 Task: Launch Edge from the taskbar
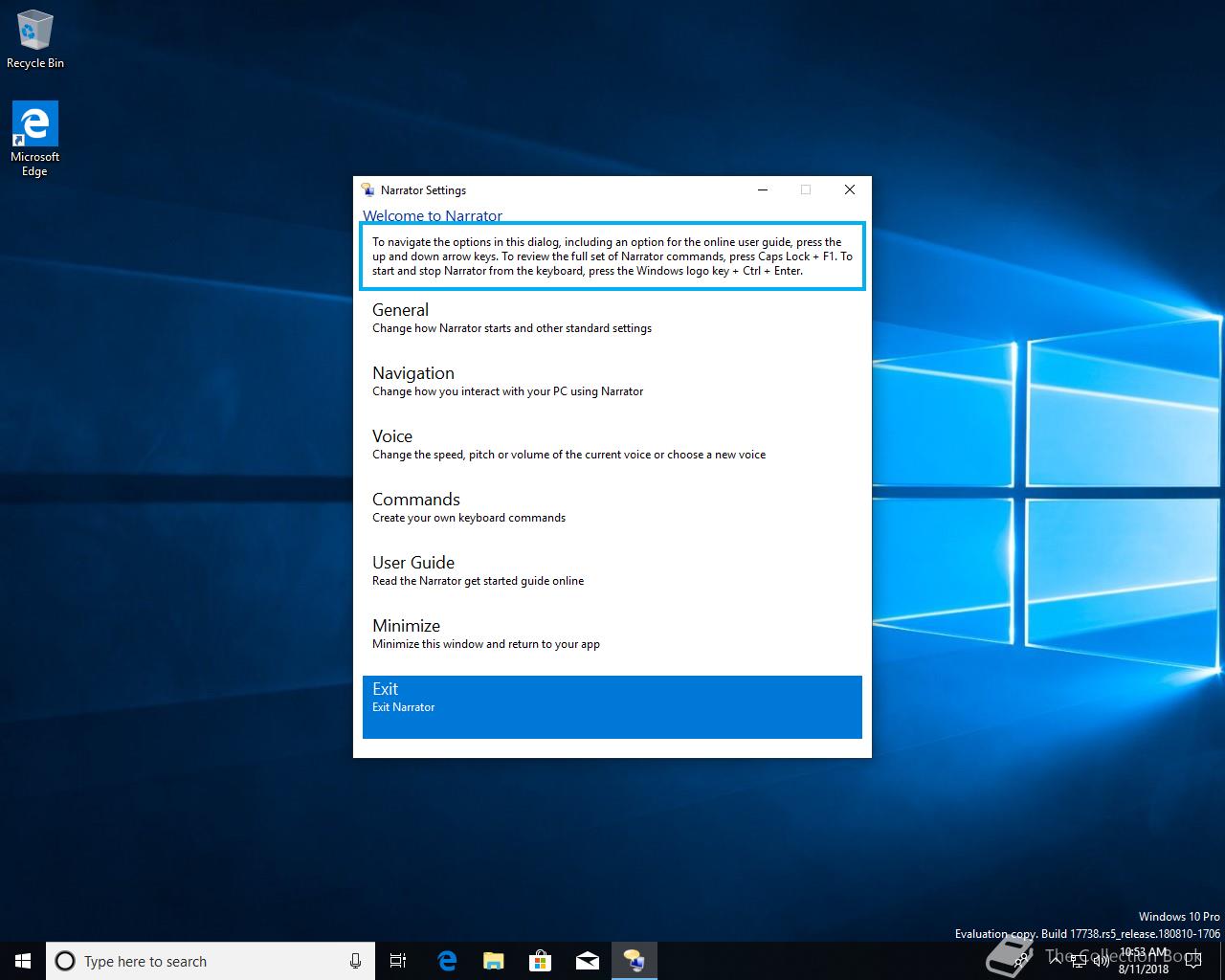[x=446, y=961]
